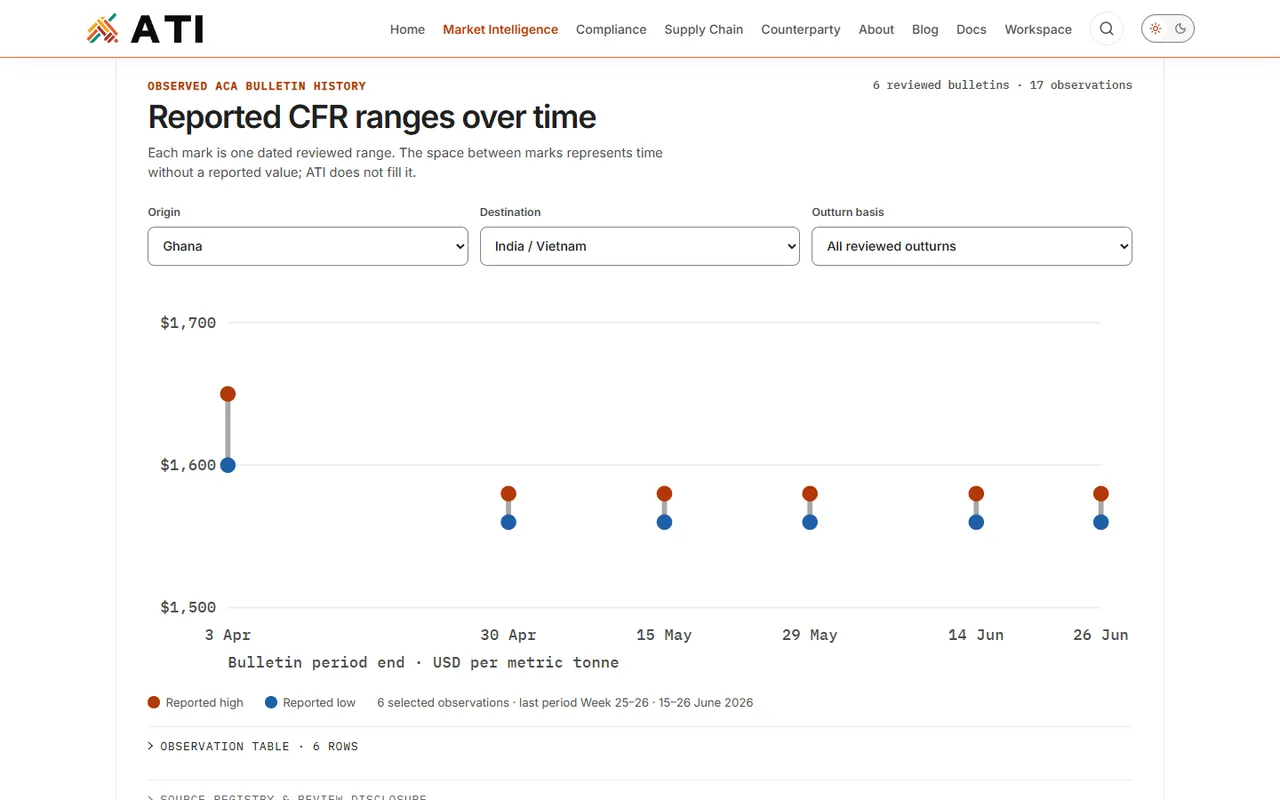
Task: Open the Workspace link
Action: tap(1038, 29)
